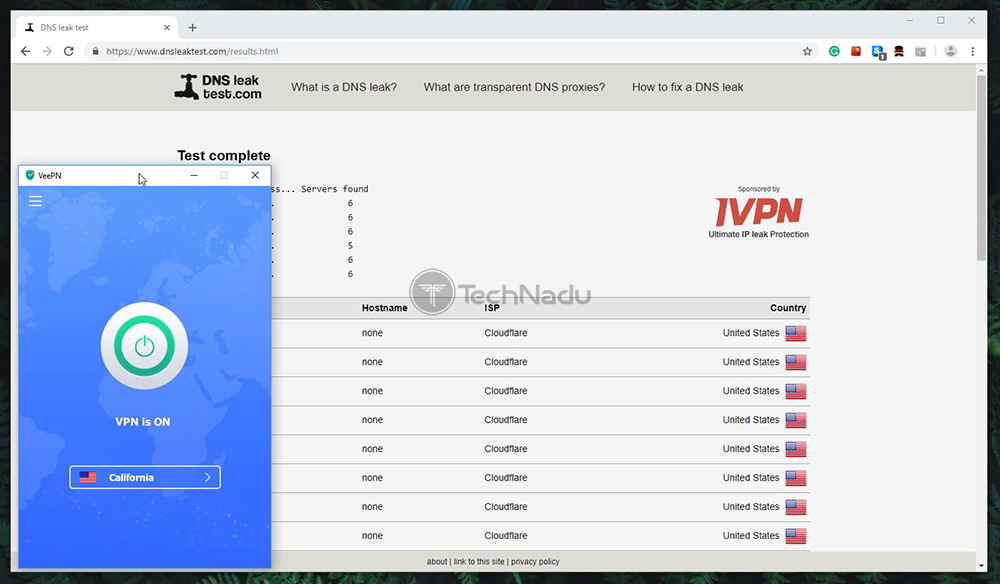The height and width of the screenshot is (584, 1000).
Task: Follow the 'about' footer link
Action: pyautogui.click(x=437, y=562)
